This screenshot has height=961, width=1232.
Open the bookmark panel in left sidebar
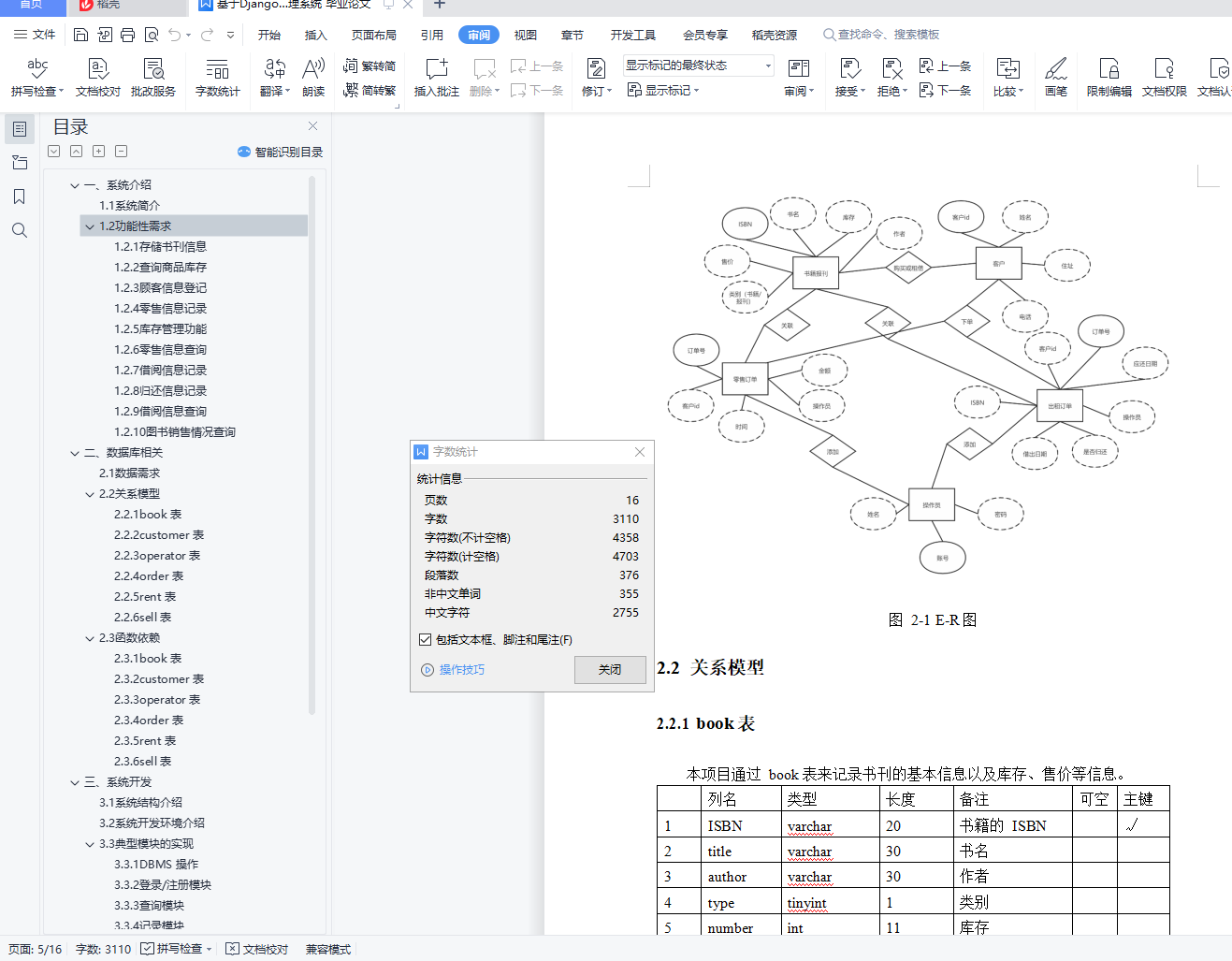coord(19,197)
